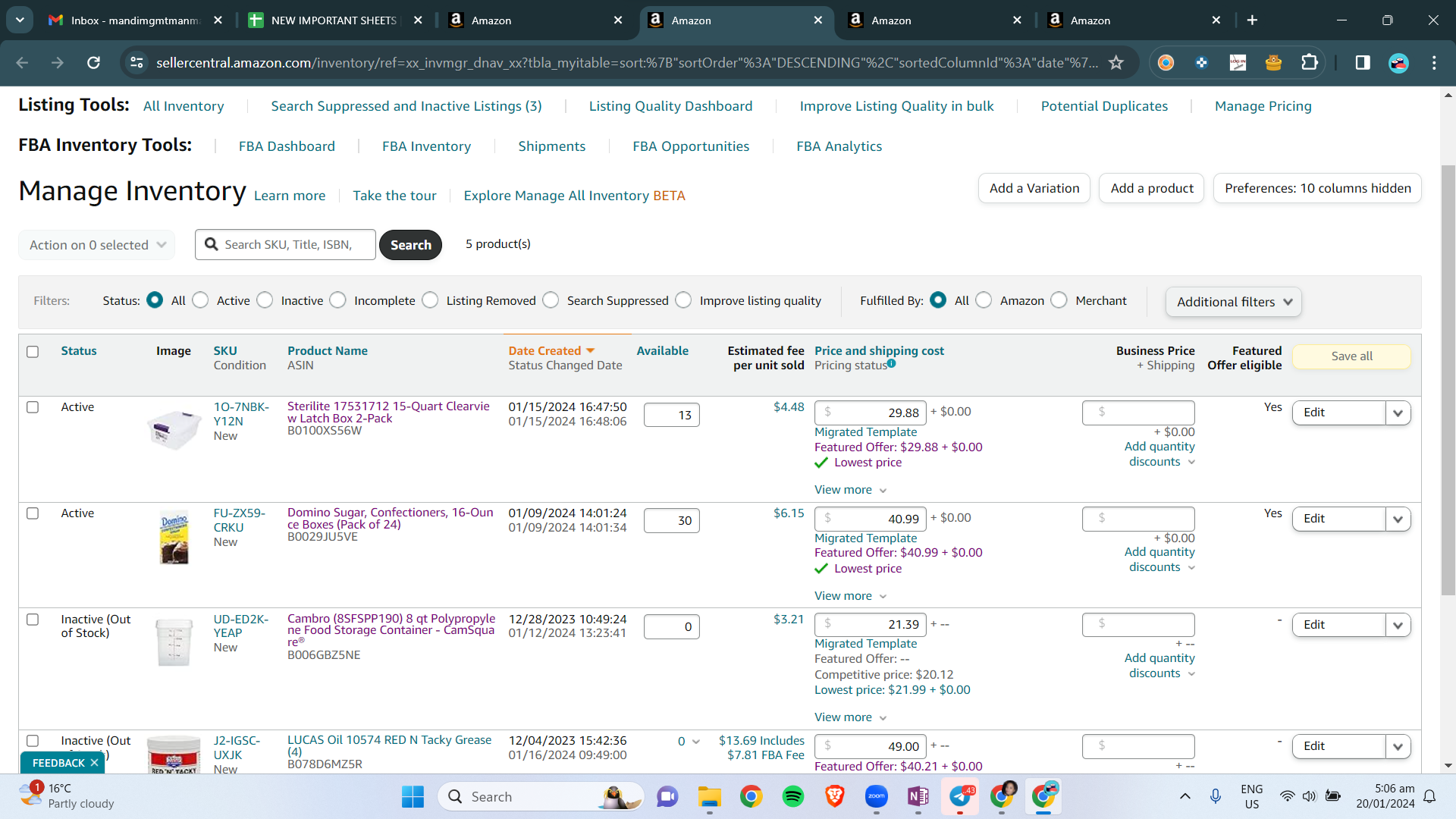Click the microphone icon in system tray

pyautogui.click(x=1216, y=796)
